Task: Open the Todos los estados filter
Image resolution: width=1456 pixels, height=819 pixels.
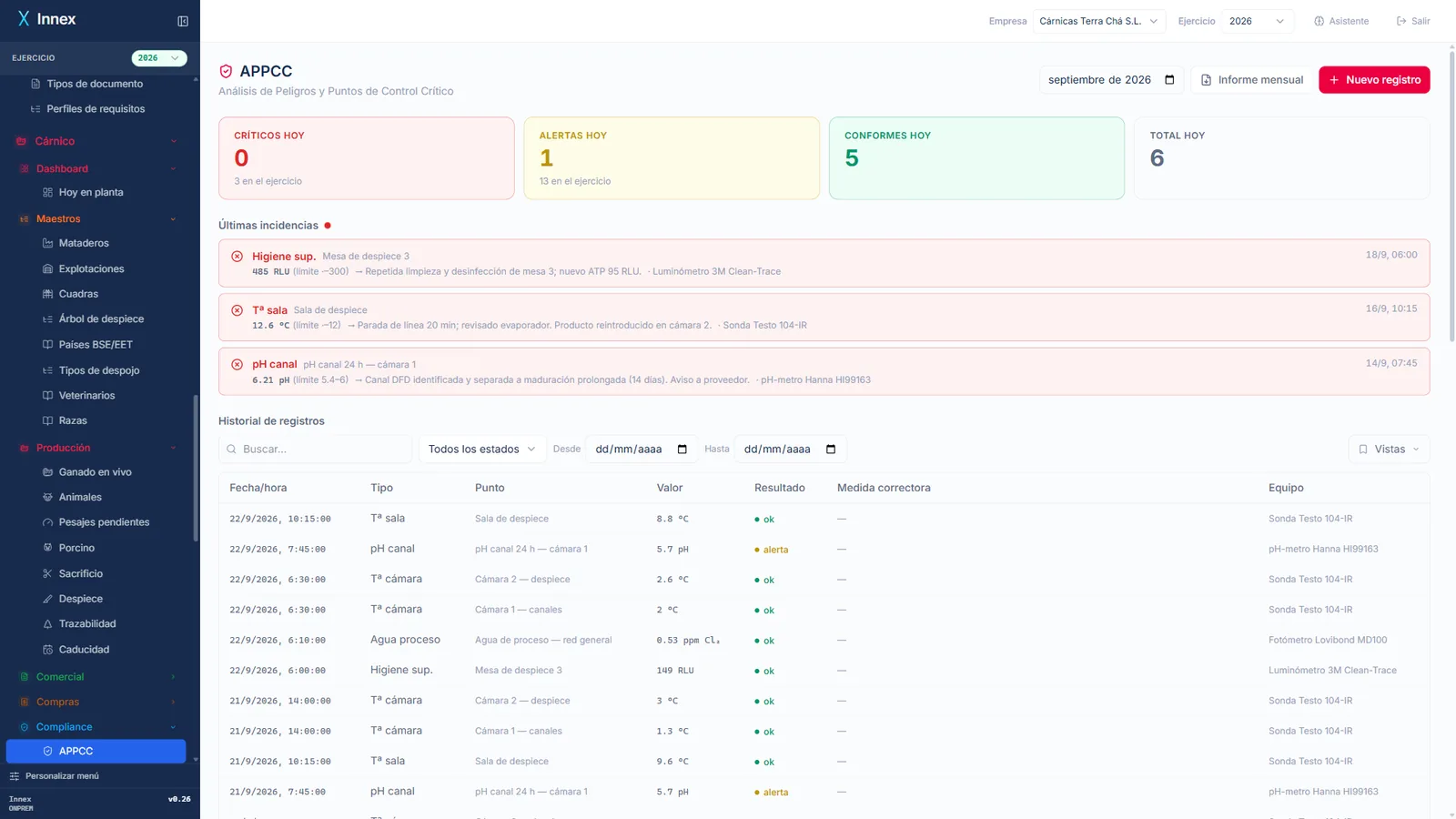Action: pyautogui.click(x=482, y=450)
